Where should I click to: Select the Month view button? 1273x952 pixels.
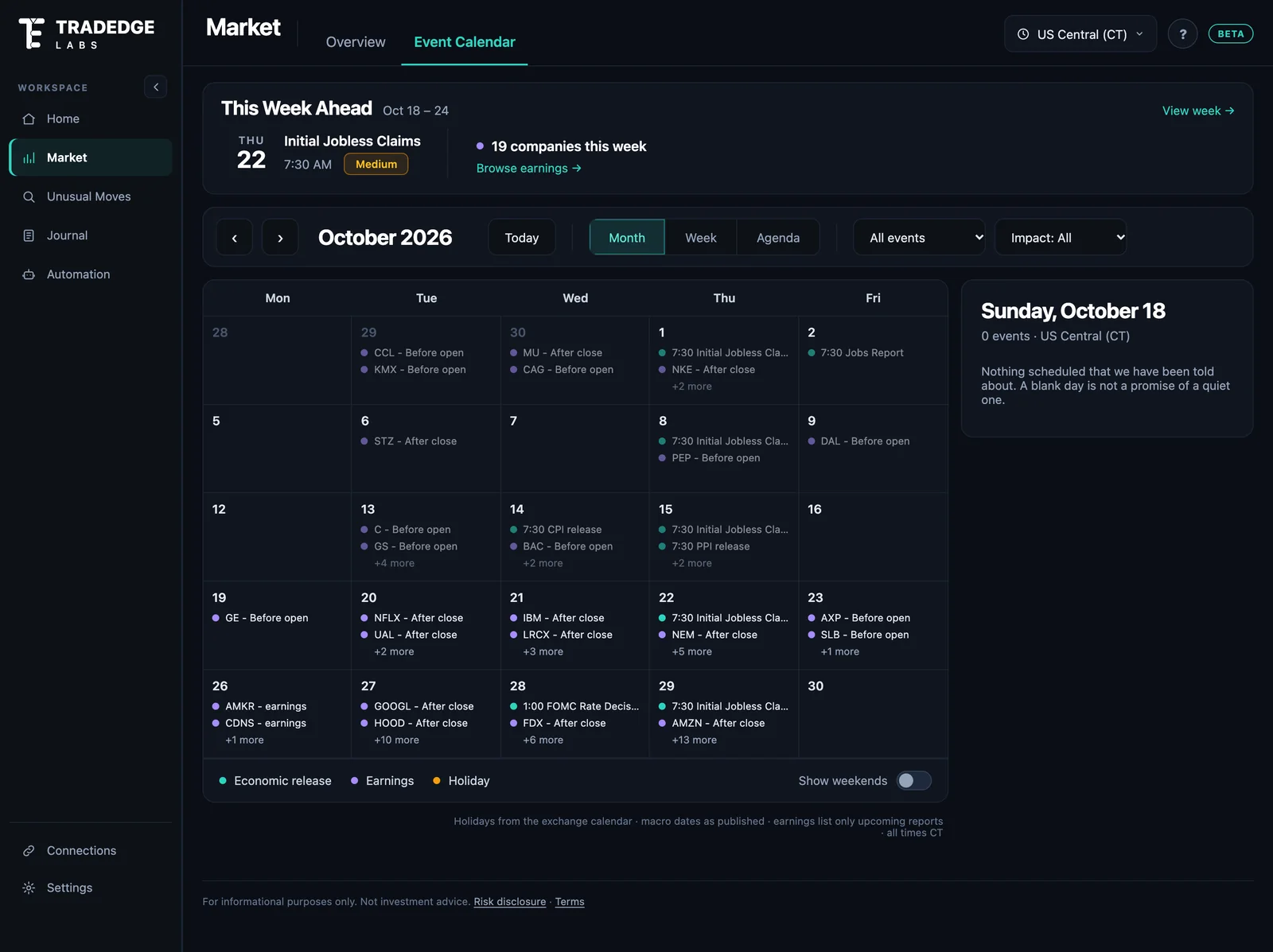pos(627,238)
